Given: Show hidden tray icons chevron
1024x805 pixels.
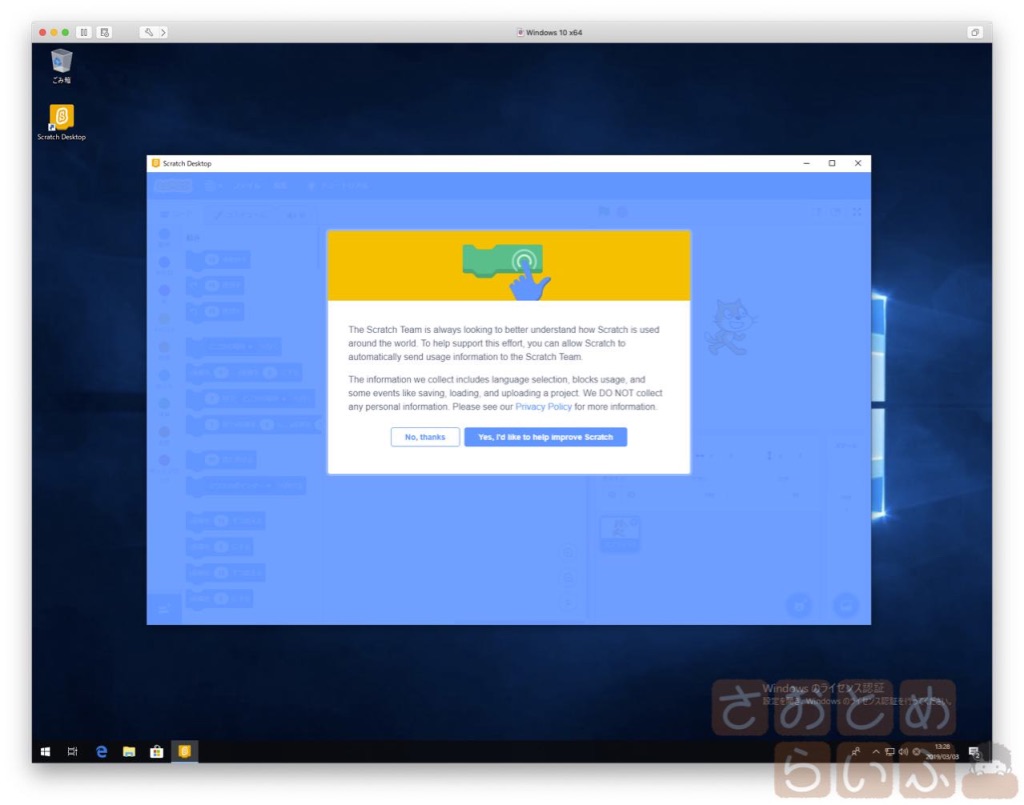Looking at the screenshot, I should click(x=876, y=751).
